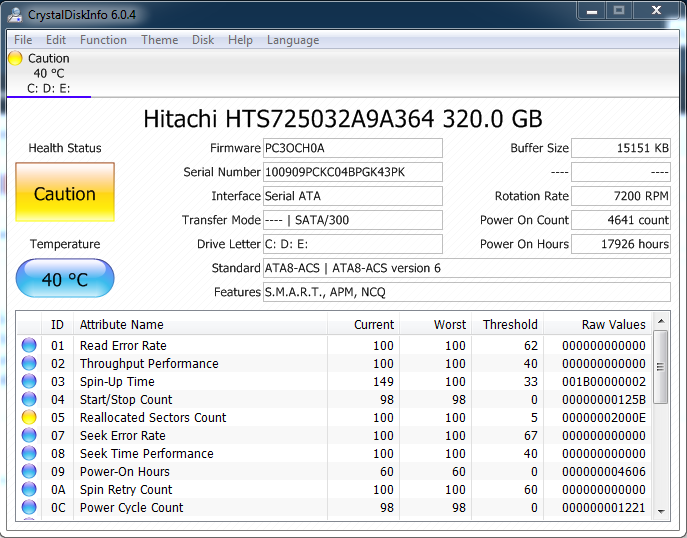
Task: Click the scroll down arrow of attribute list
Action: pyautogui.click(x=661, y=511)
